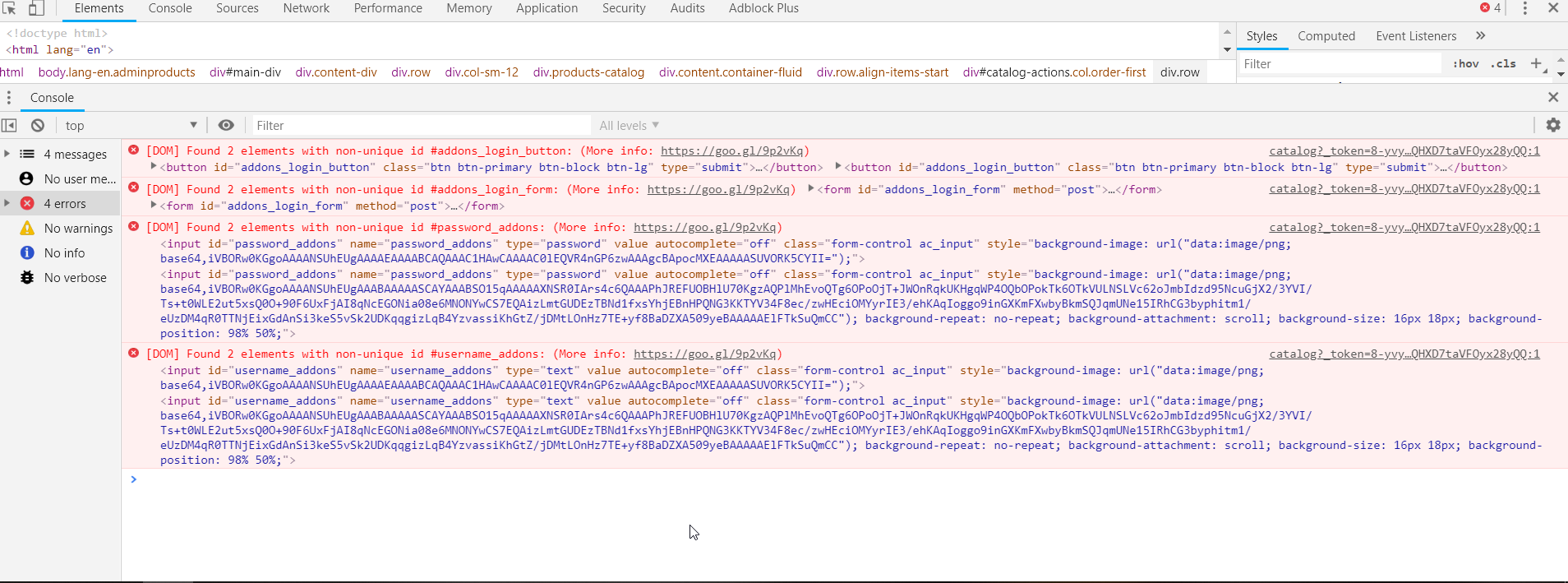Open the Memory tab
Screen dimensions: 1568x583
point(469,8)
